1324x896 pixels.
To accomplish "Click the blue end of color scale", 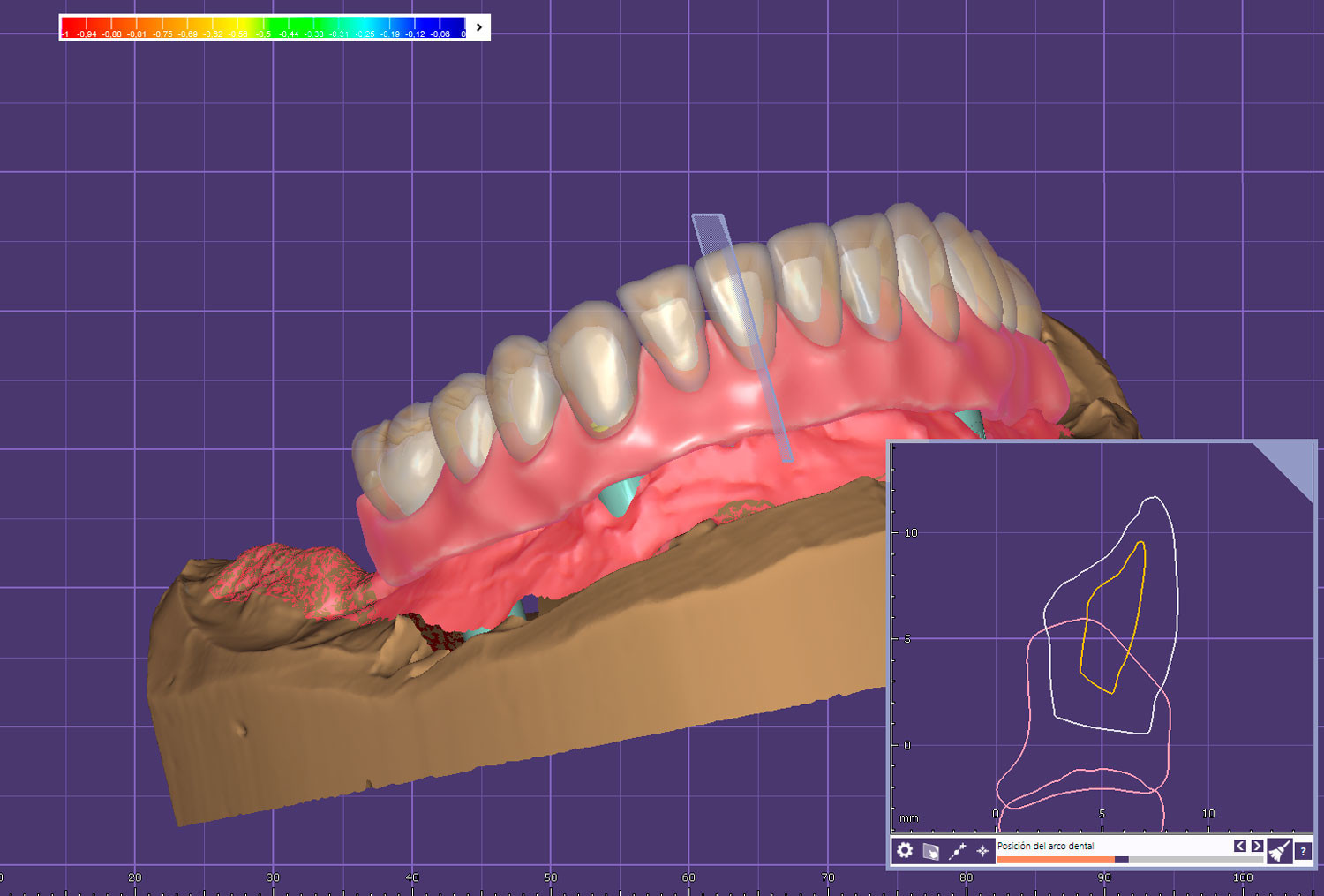I will [452, 26].
